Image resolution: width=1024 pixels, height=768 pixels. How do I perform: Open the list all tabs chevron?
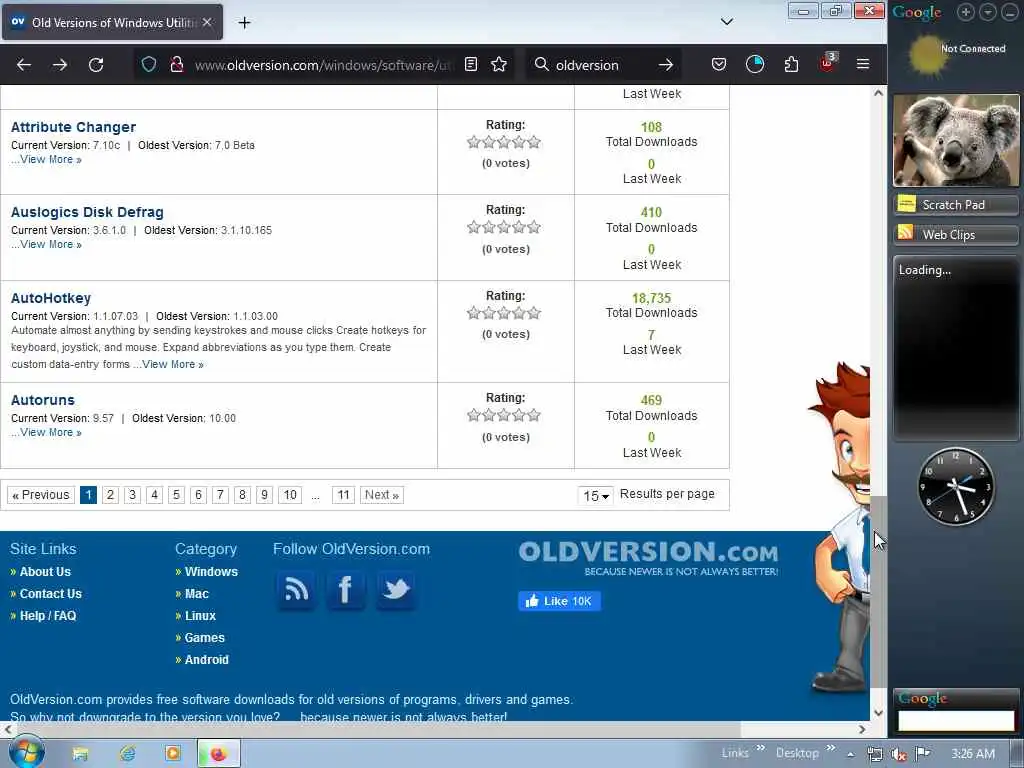(727, 22)
